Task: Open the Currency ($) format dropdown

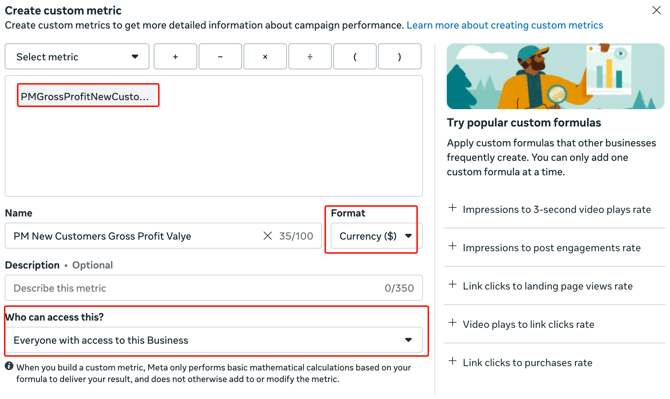Action: point(375,236)
